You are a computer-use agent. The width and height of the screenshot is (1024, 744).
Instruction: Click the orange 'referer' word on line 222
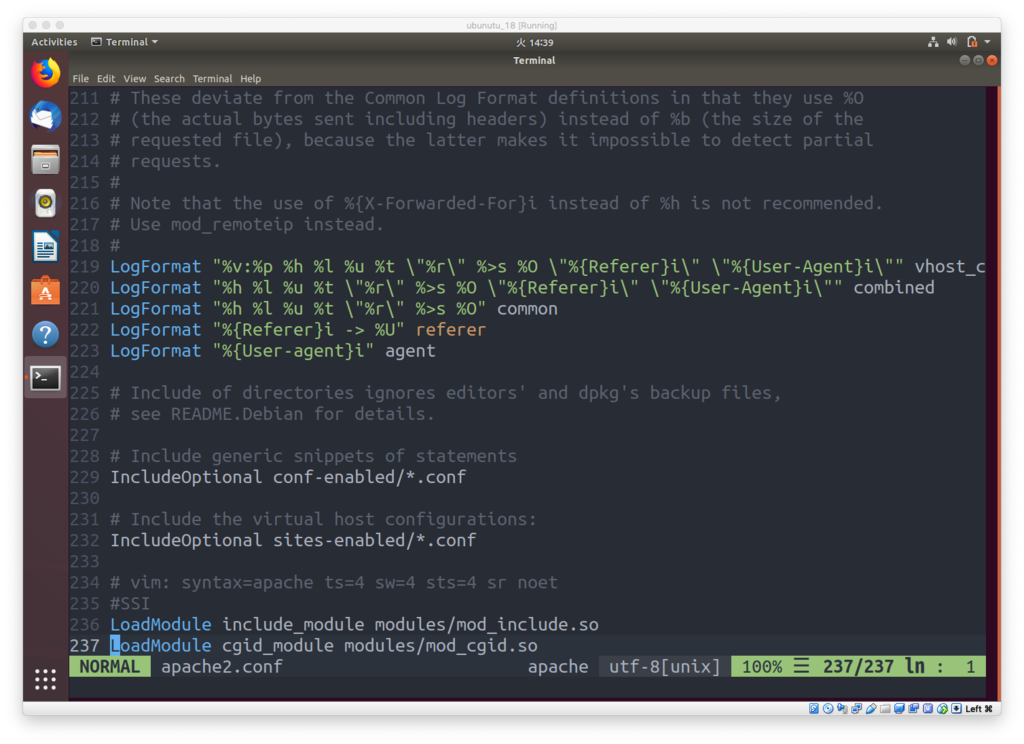point(451,330)
